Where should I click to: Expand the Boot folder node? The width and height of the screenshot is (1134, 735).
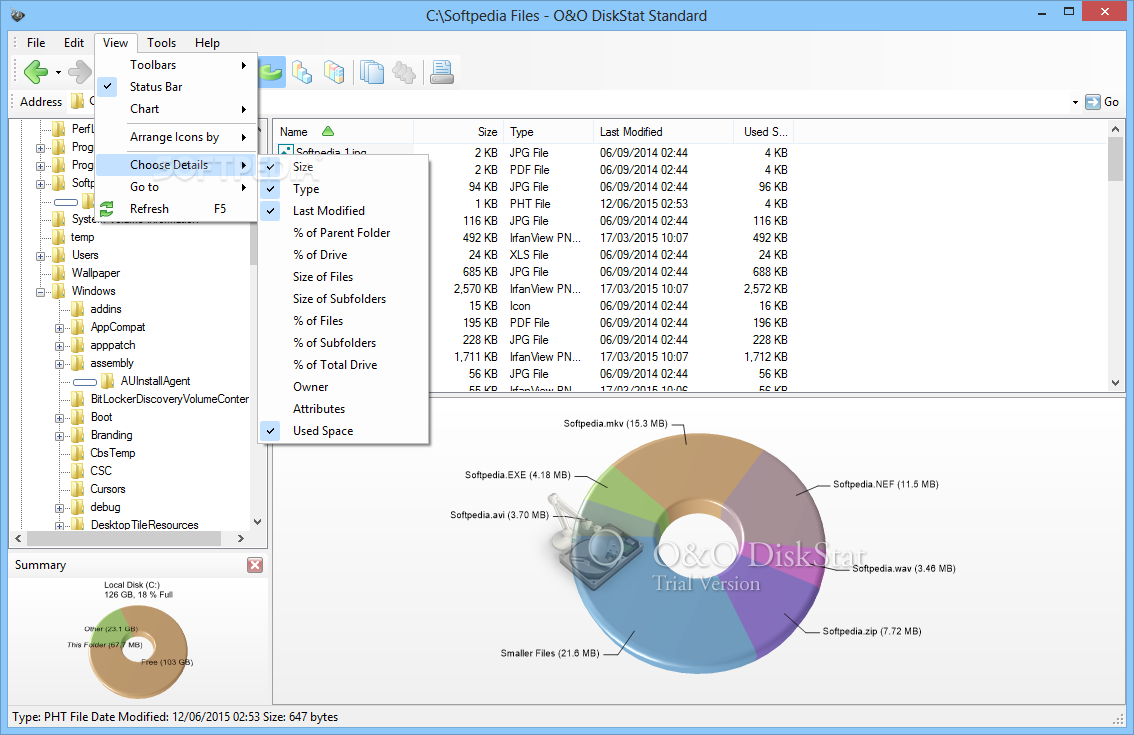(x=59, y=418)
